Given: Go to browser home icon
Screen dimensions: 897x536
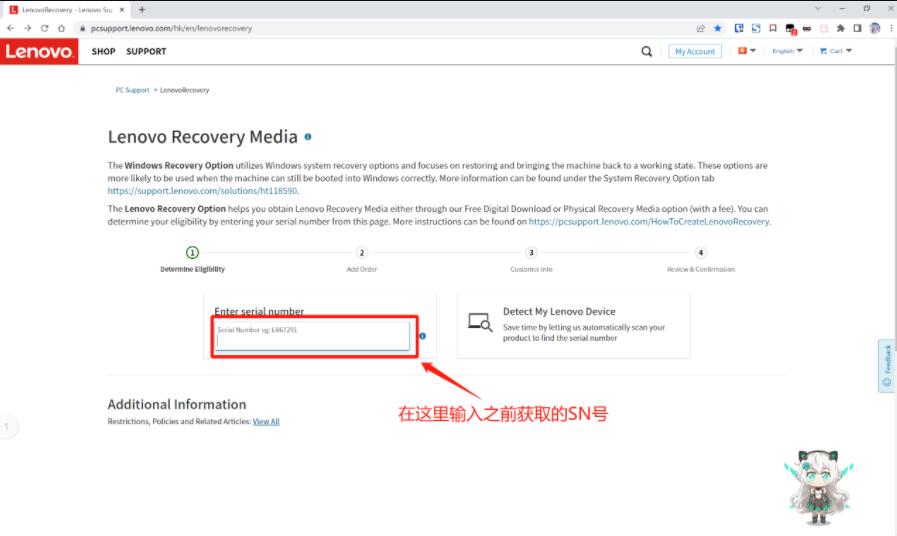Looking at the screenshot, I should [61, 28].
